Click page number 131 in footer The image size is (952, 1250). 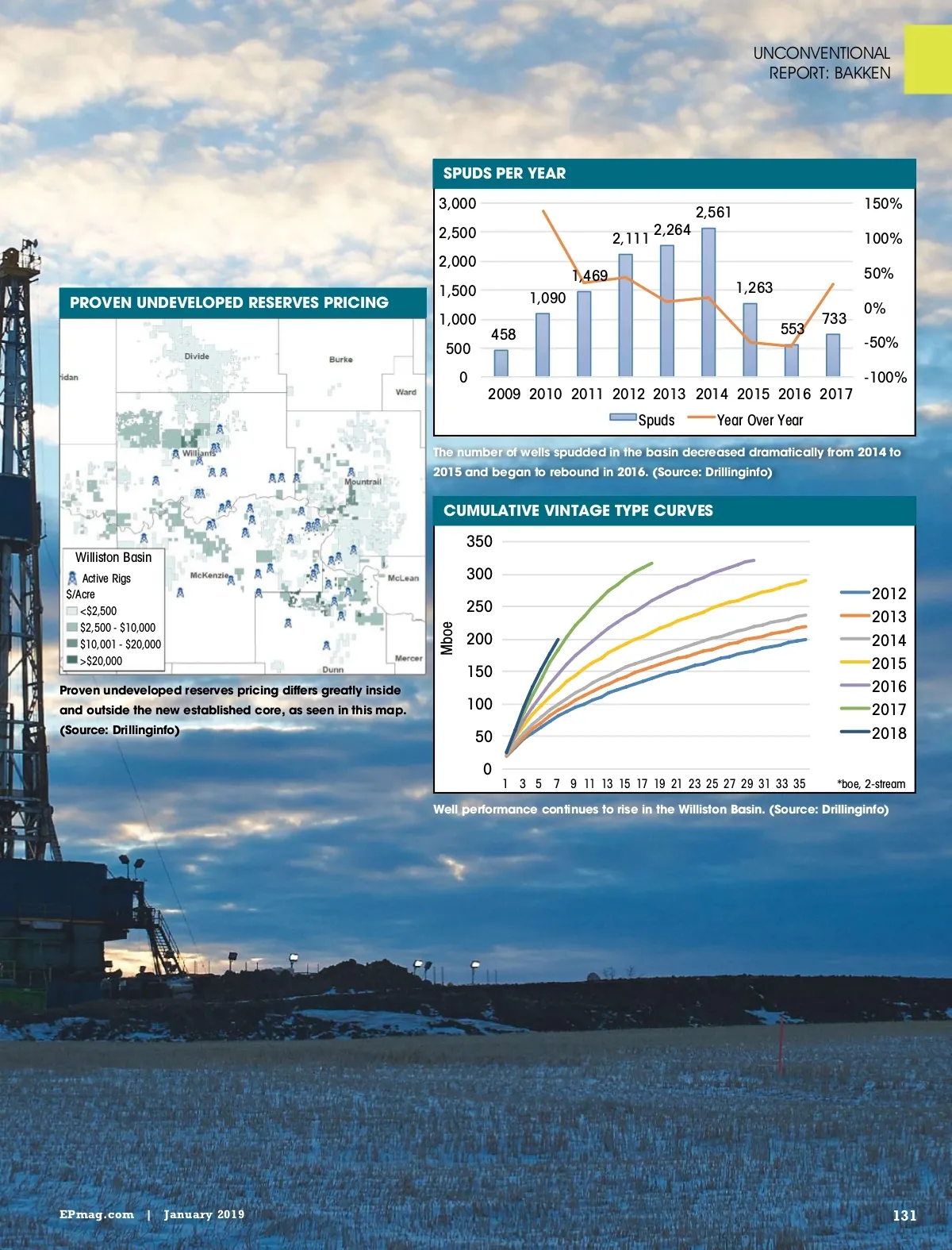coord(904,1215)
